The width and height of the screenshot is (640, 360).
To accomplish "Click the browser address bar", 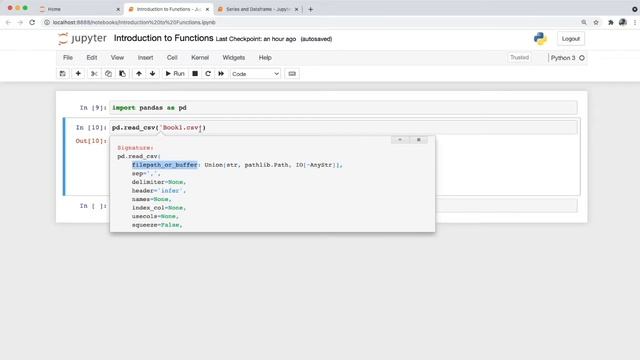I will [x=310, y=22].
